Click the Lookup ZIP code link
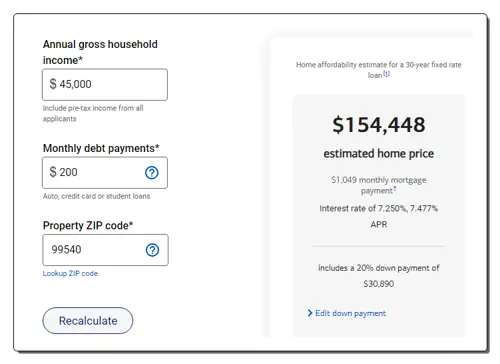 click(x=70, y=273)
